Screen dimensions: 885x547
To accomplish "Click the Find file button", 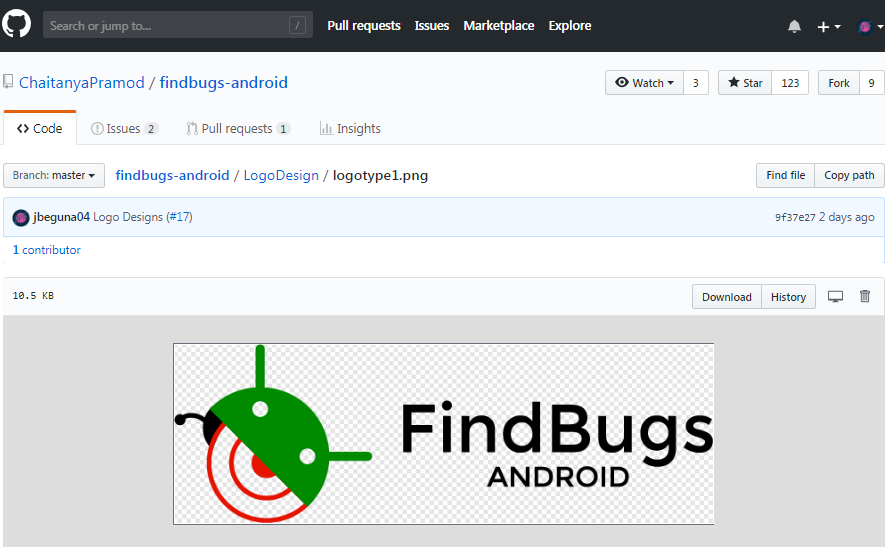I will click(x=786, y=175).
